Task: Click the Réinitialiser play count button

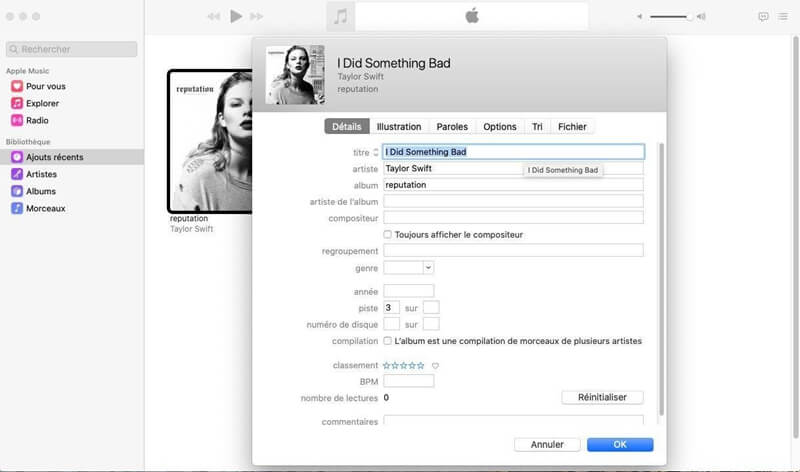Action: click(x=603, y=397)
